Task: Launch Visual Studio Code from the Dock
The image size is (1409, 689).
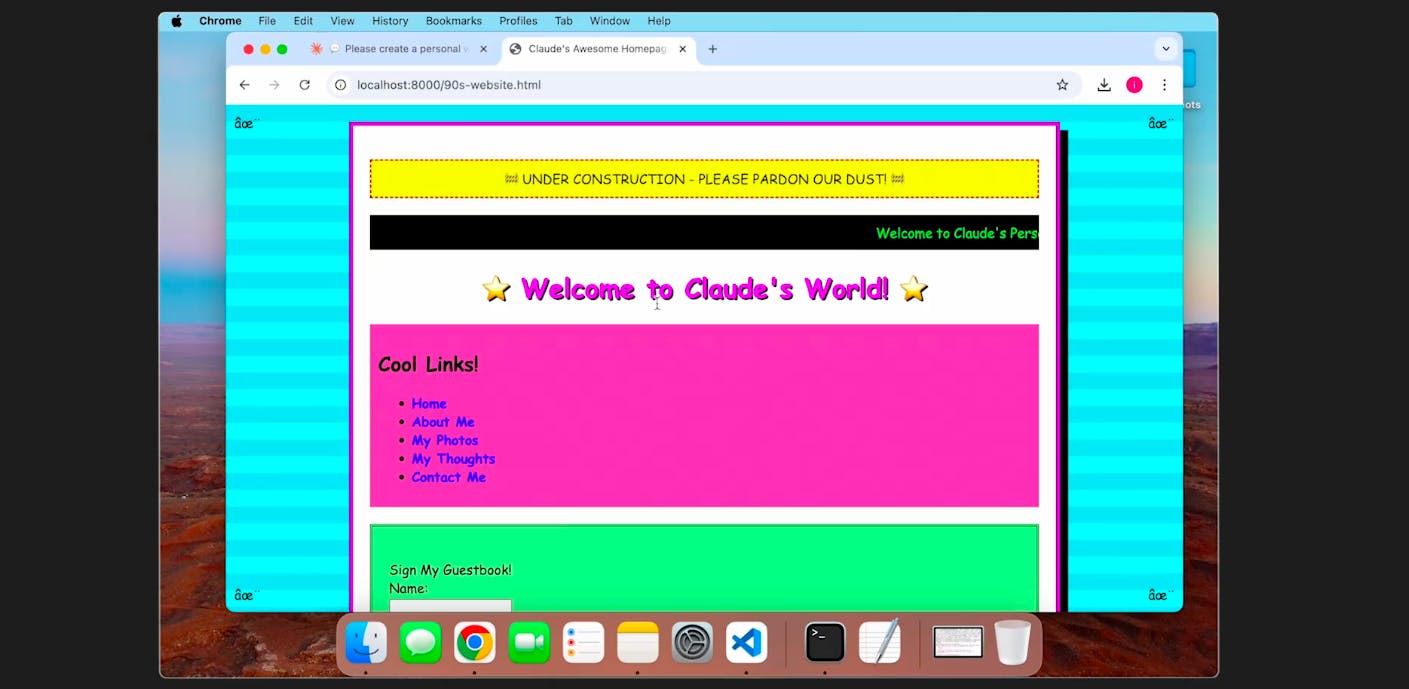Action: (746, 643)
